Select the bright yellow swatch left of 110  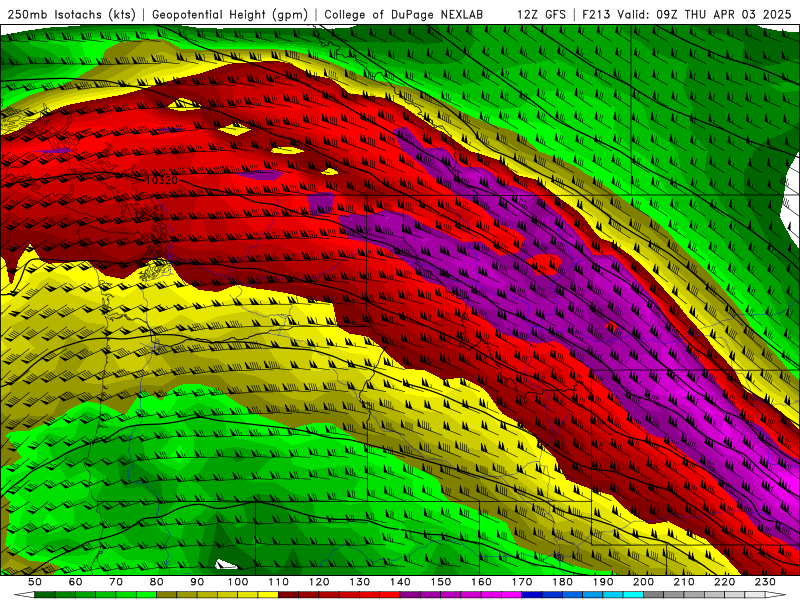[x=268, y=594]
